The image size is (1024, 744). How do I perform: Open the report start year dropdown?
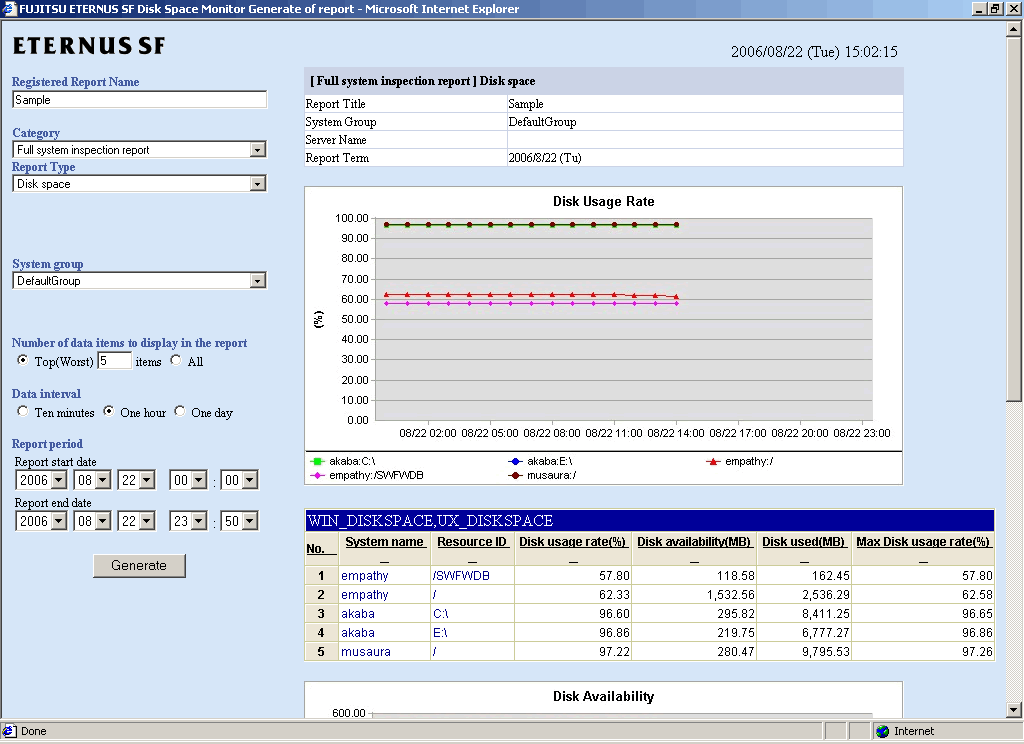click(59, 480)
